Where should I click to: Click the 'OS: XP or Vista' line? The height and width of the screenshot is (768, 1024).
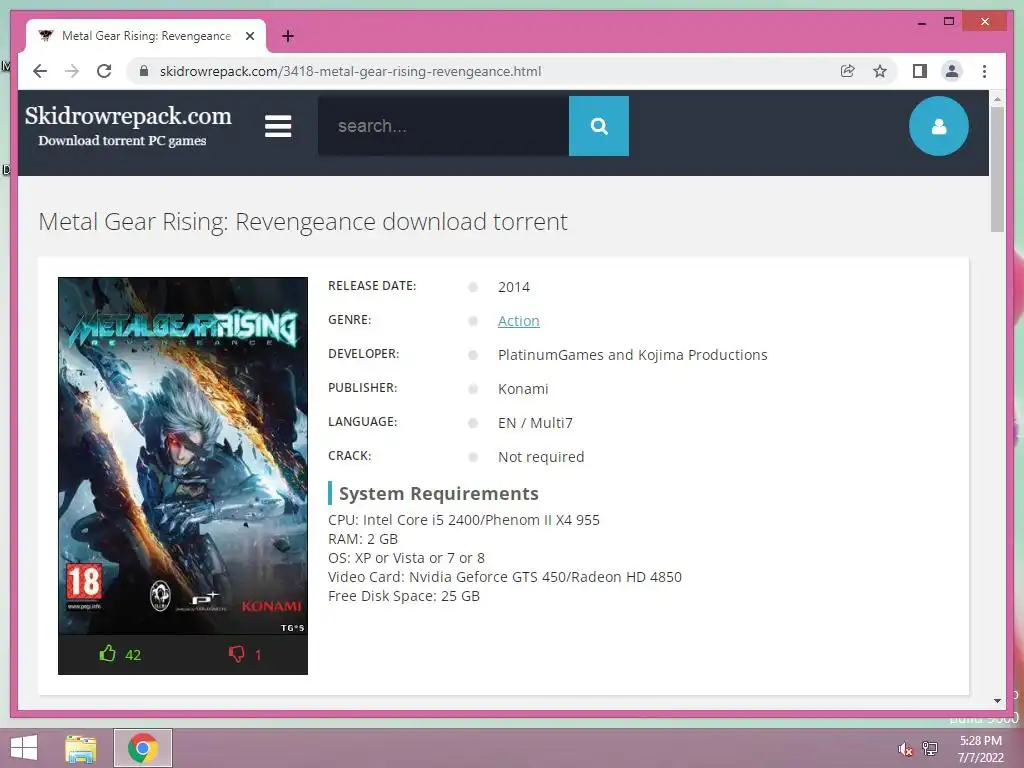pyautogui.click(x=406, y=558)
